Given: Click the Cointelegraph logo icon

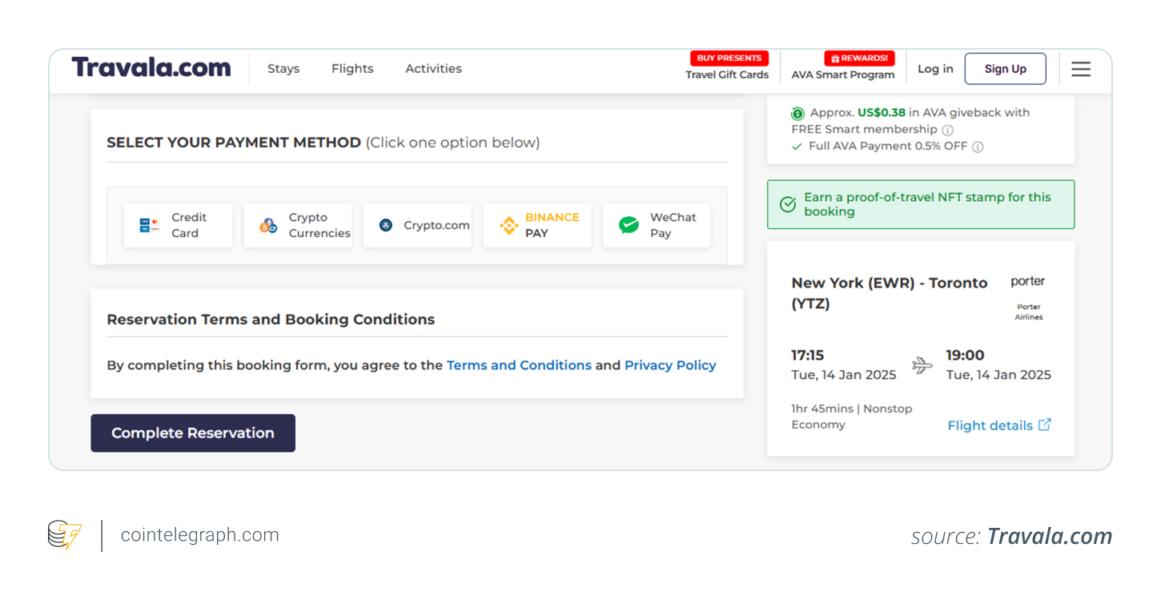Looking at the screenshot, I should [x=64, y=535].
